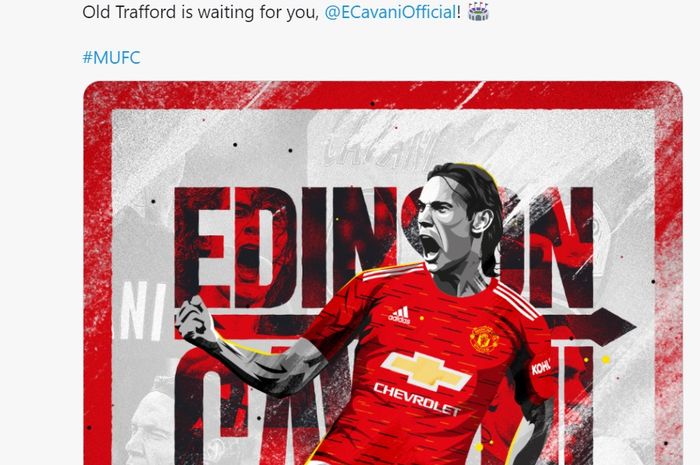Click the CHEVROLET wordmark on the jersey
The width and height of the screenshot is (700, 465).
click(417, 399)
